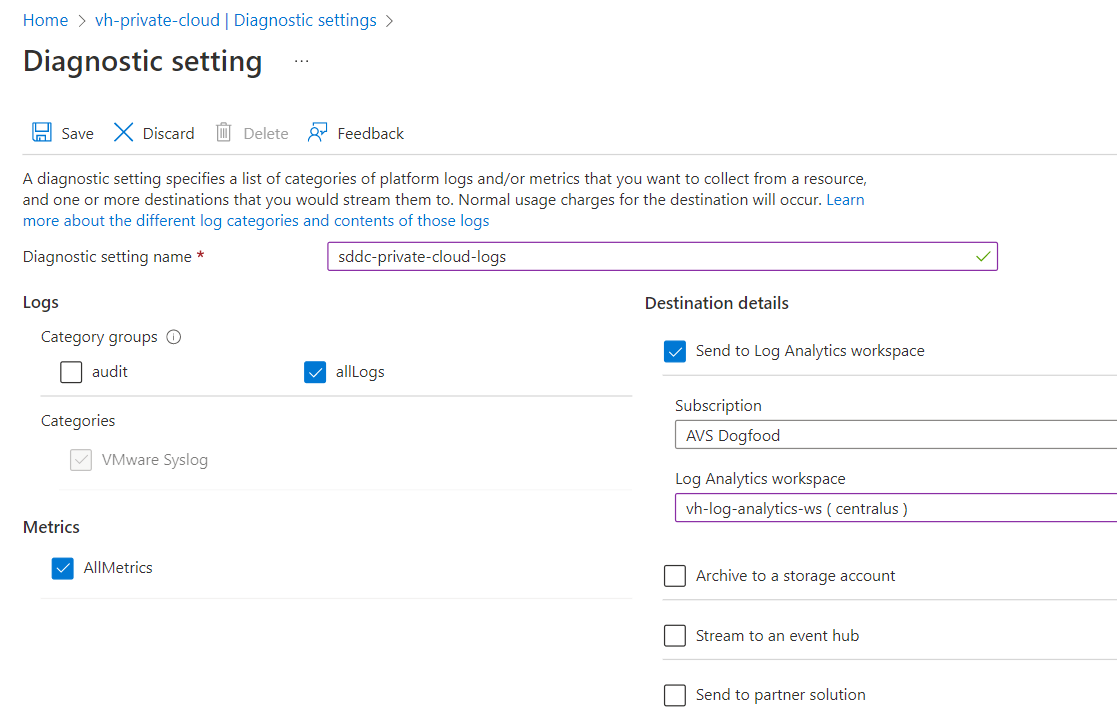Screen dimensions: 1117x710
Task: Click breadcrumb chevron after Diagnostic settings
Action: point(389,21)
